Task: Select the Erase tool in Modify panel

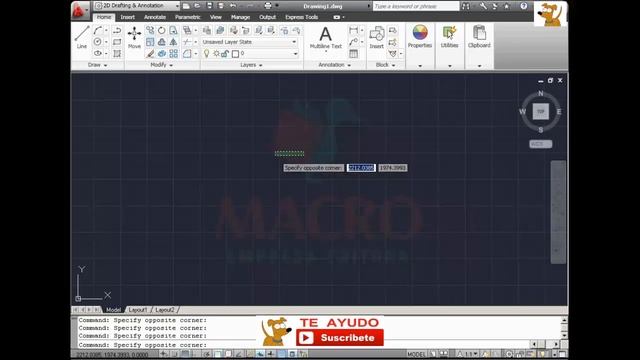Action: pyautogui.click(x=150, y=53)
